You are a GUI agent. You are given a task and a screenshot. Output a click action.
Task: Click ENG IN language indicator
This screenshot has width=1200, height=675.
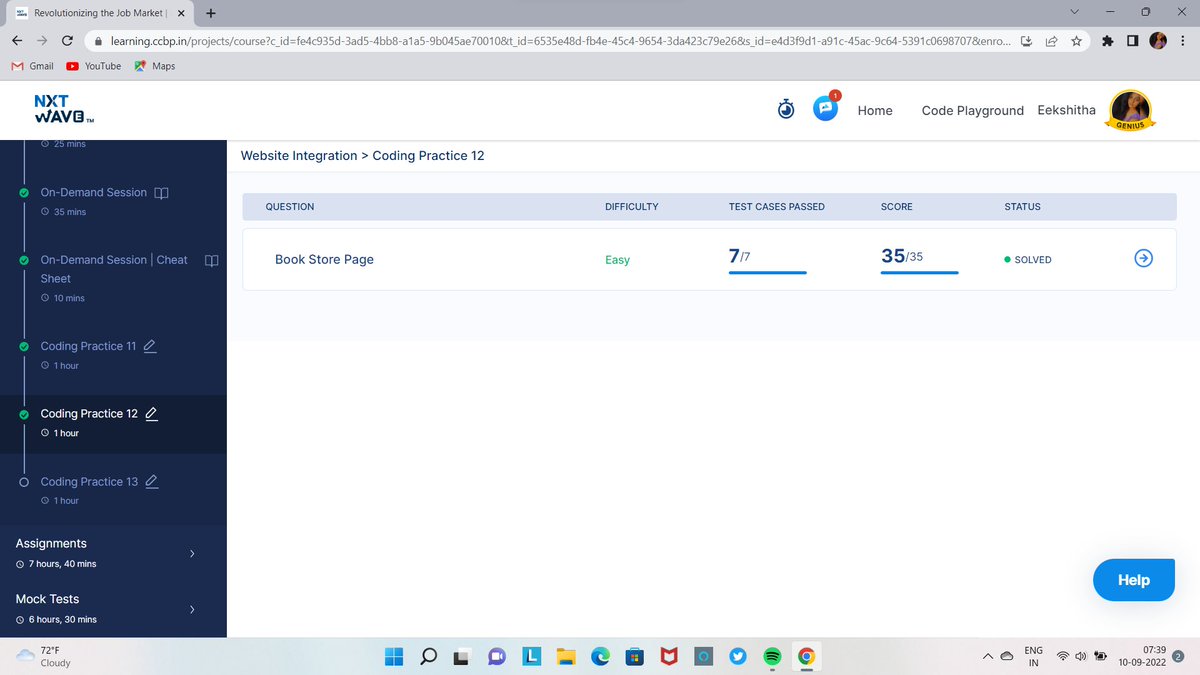pos(1033,656)
